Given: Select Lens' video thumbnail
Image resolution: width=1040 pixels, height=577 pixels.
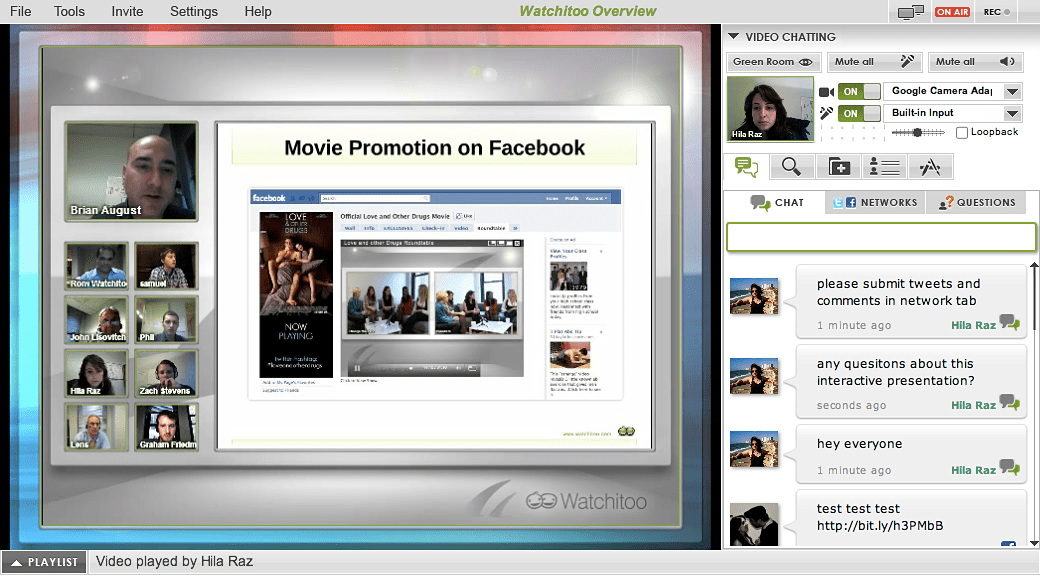Looking at the screenshot, I should [x=97, y=426].
